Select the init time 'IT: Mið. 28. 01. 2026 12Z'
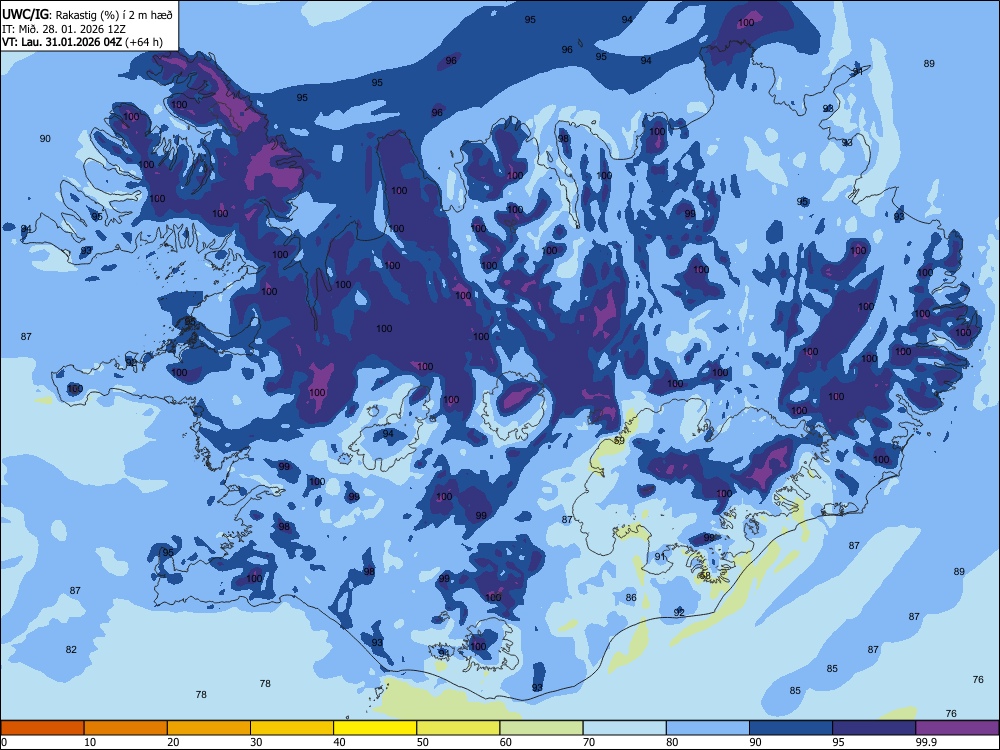This screenshot has height=750, width=1000. [64, 29]
